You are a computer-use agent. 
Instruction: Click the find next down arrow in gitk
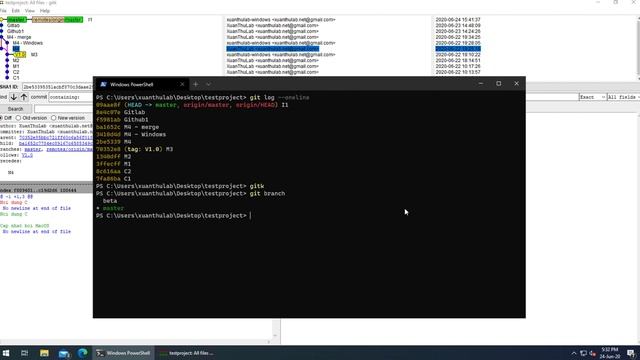click(x=13, y=97)
